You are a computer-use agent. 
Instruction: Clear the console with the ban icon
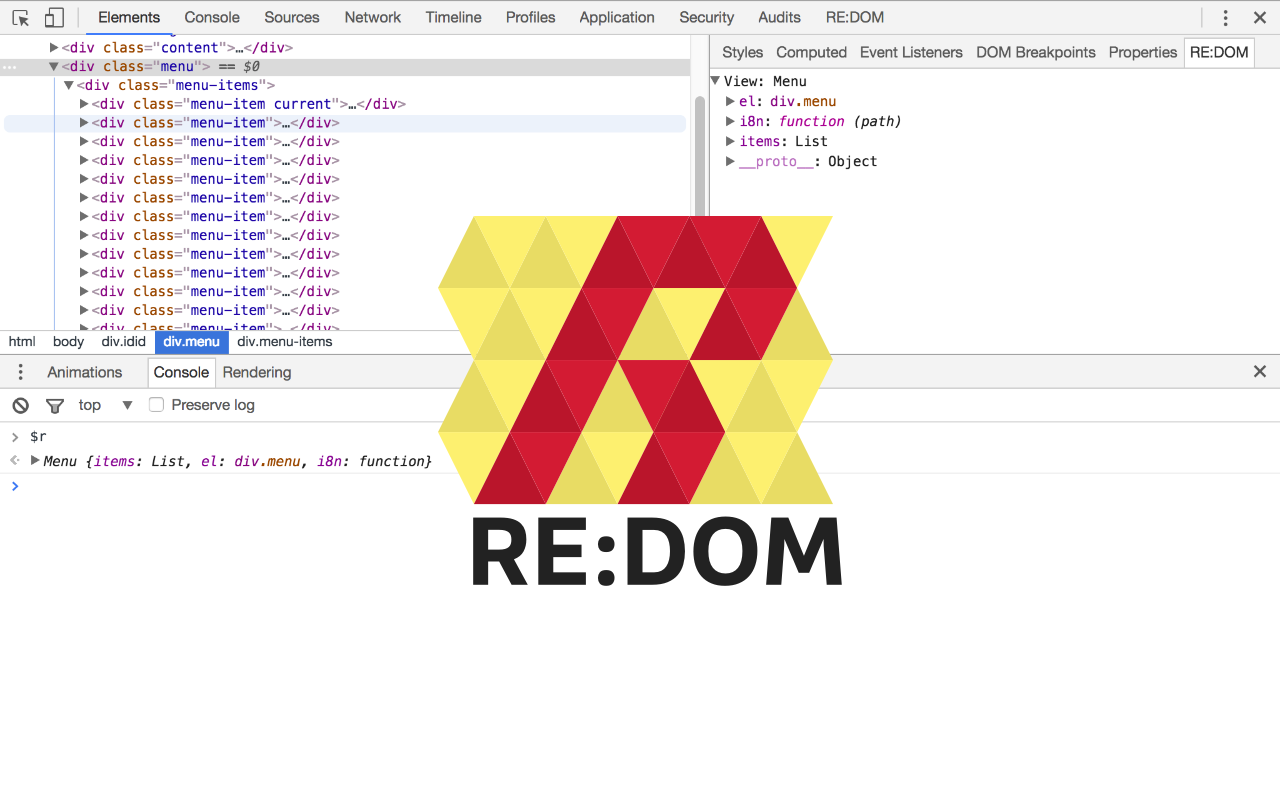20,405
